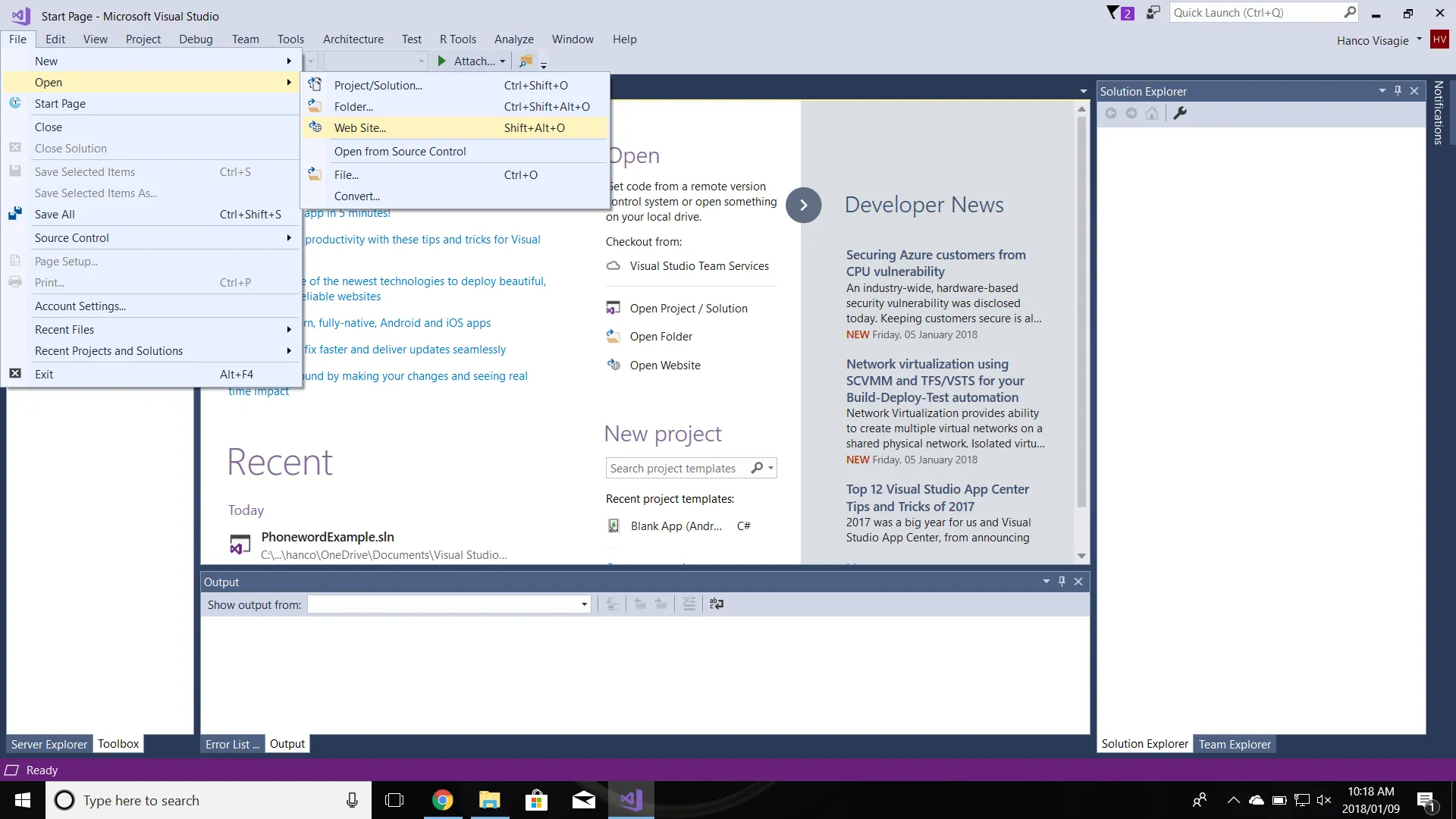Image resolution: width=1456 pixels, height=819 pixels.
Task: Click the Open Website link
Action: coord(664,365)
